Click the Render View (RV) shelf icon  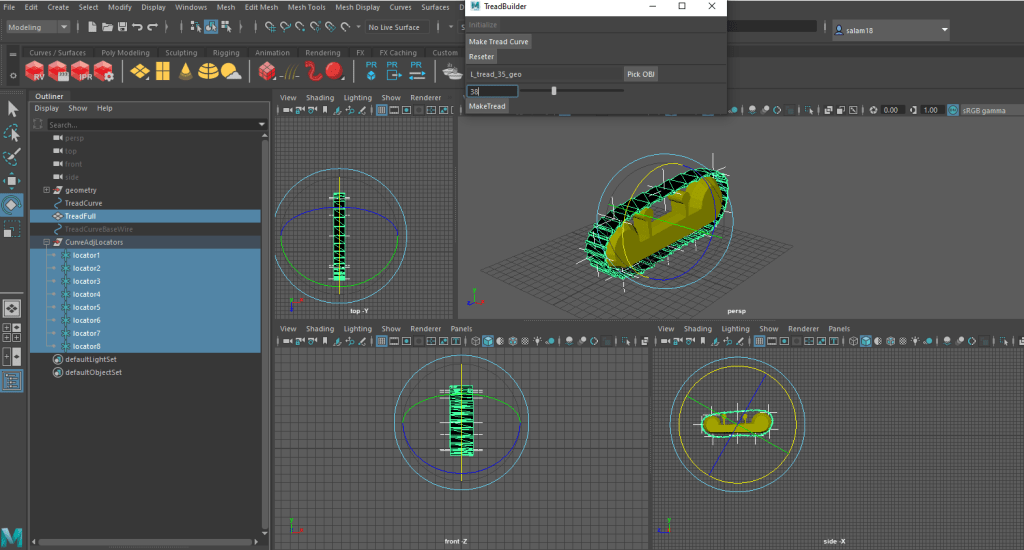pyautogui.click(x=35, y=71)
